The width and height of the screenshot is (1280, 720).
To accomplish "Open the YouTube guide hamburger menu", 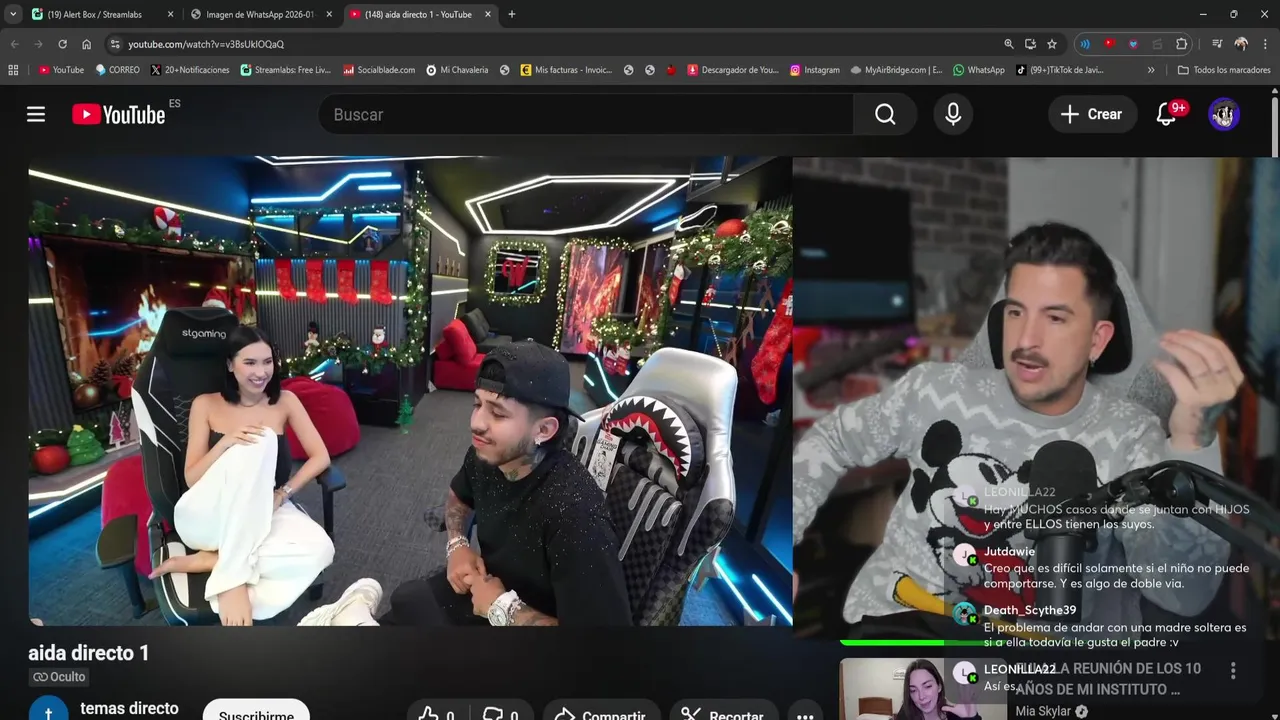I will 36,114.
